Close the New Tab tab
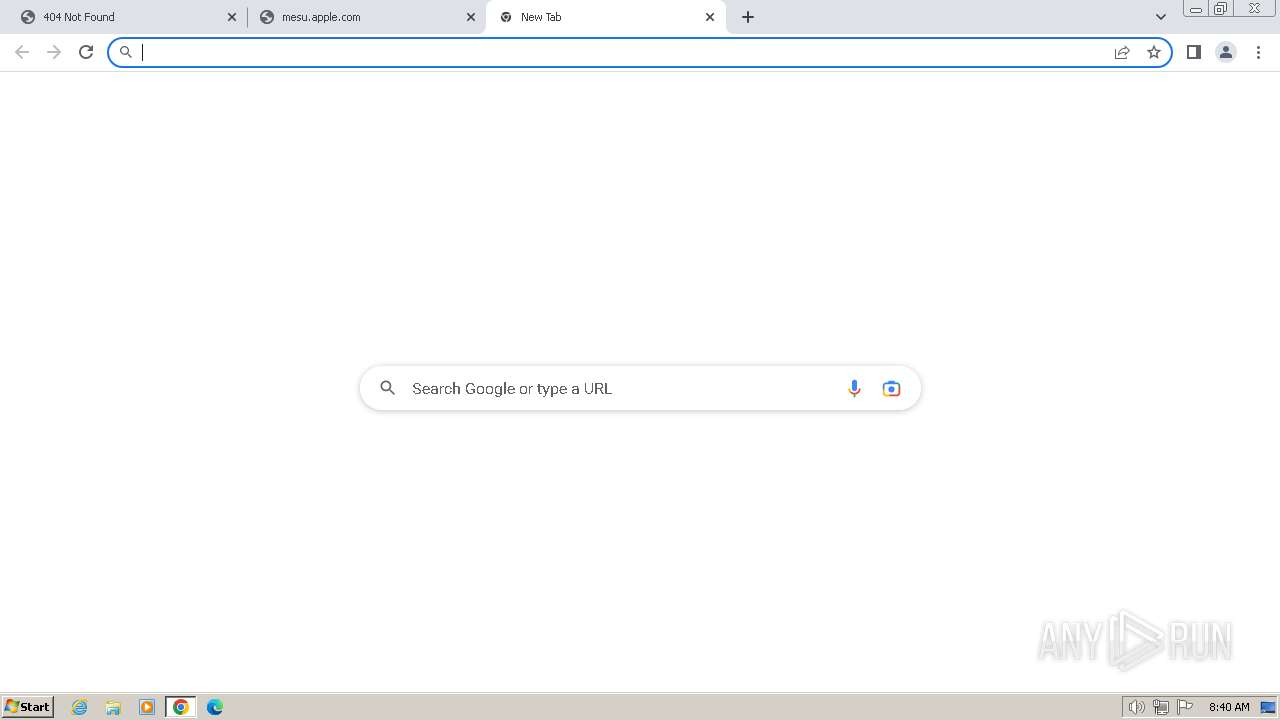Image resolution: width=1280 pixels, height=720 pixels. tap(710, 17)
